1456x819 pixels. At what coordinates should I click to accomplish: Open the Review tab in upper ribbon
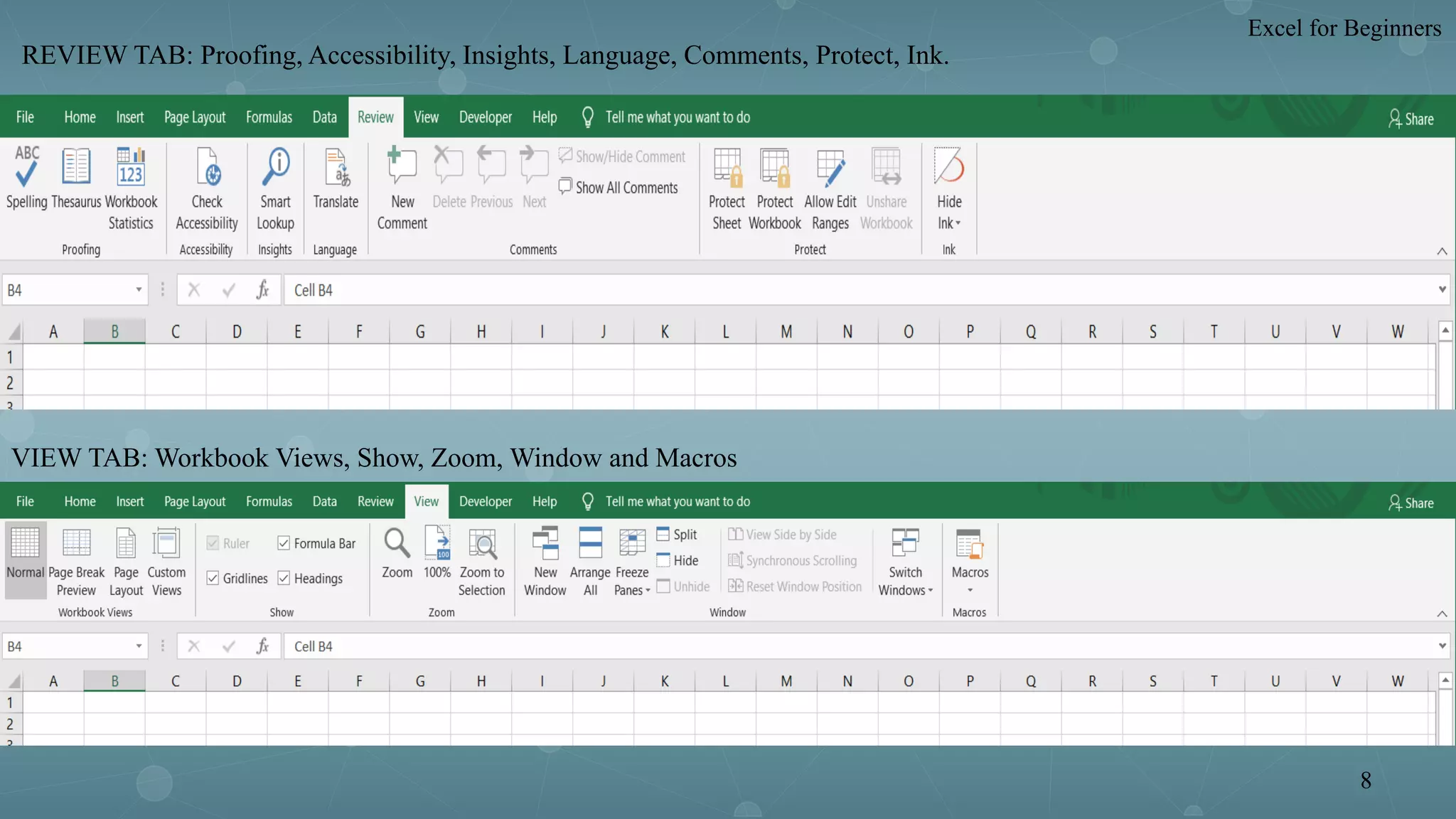(375, 117)
